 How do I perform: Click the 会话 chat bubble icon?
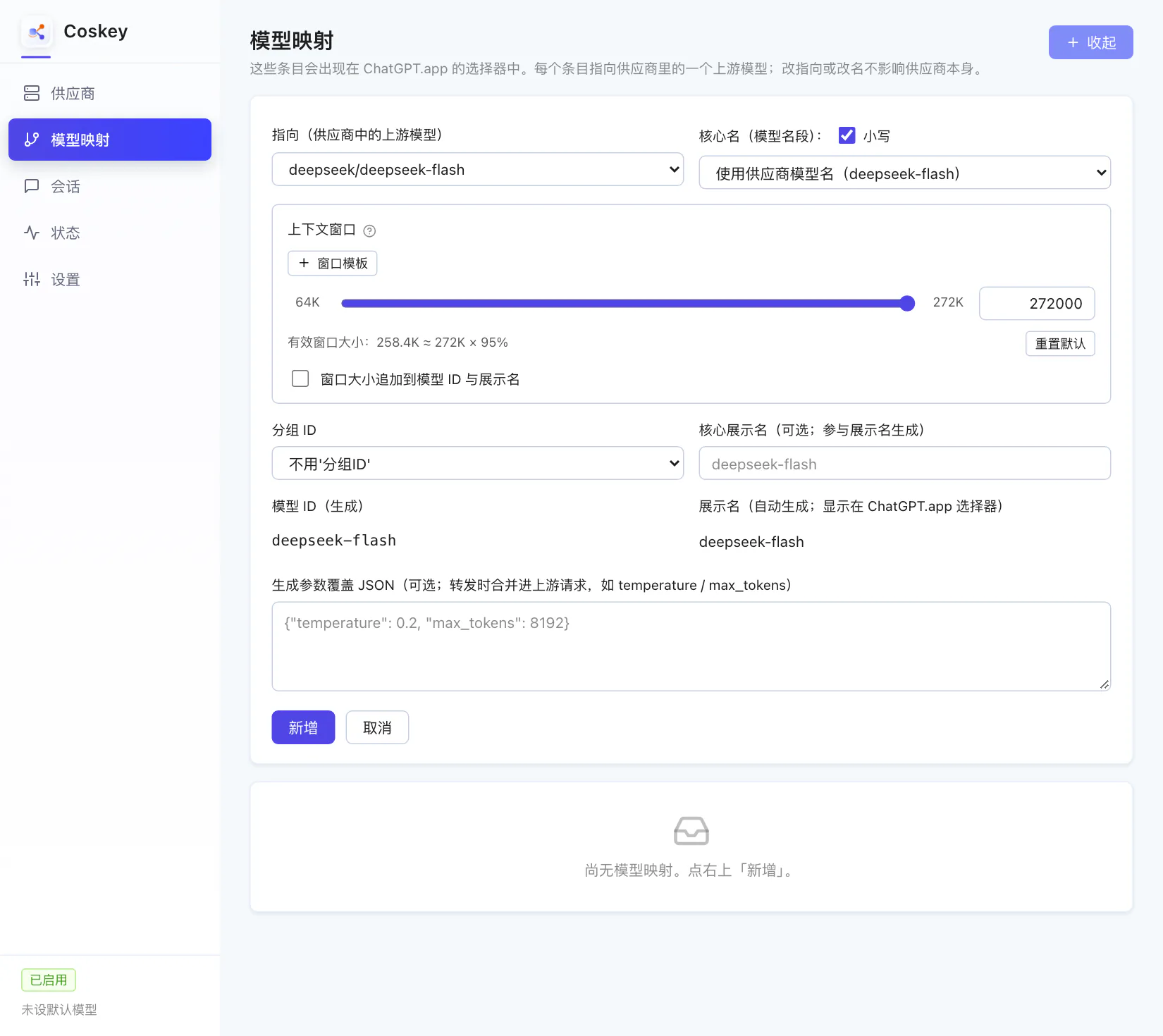point(32,186)
